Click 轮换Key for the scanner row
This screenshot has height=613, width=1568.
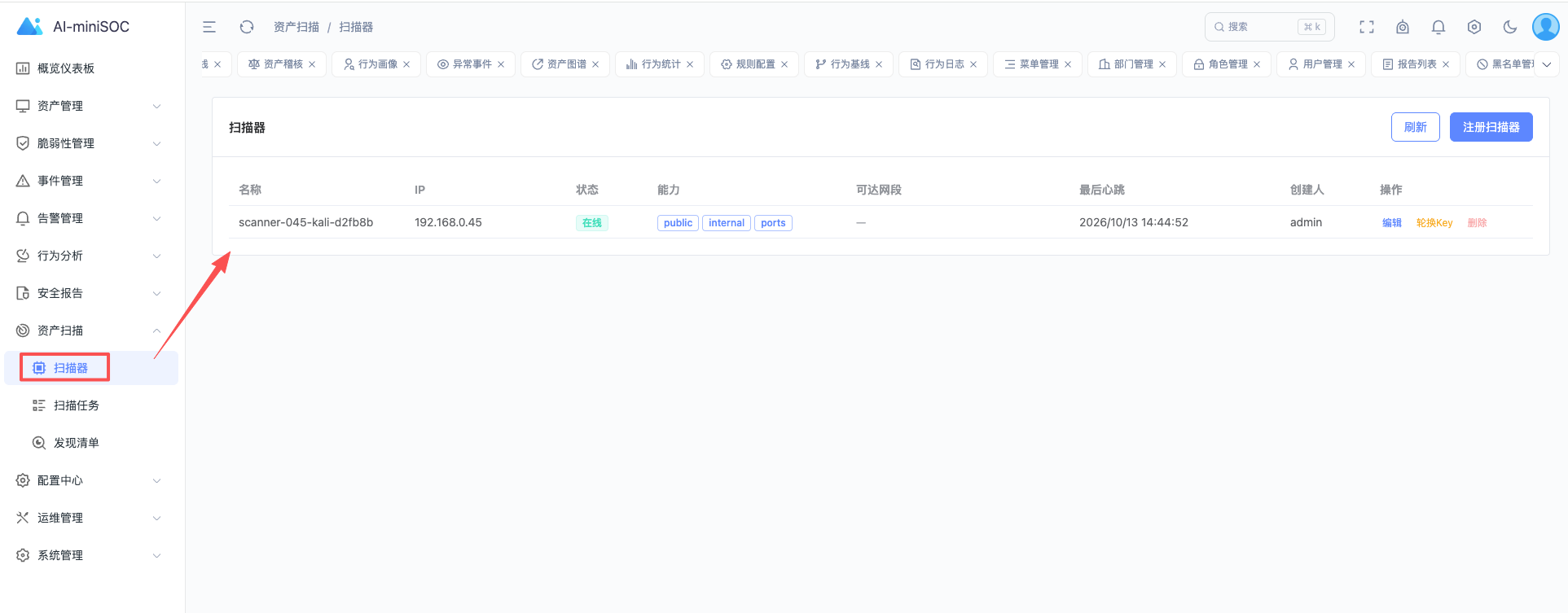coord(1434,223)
